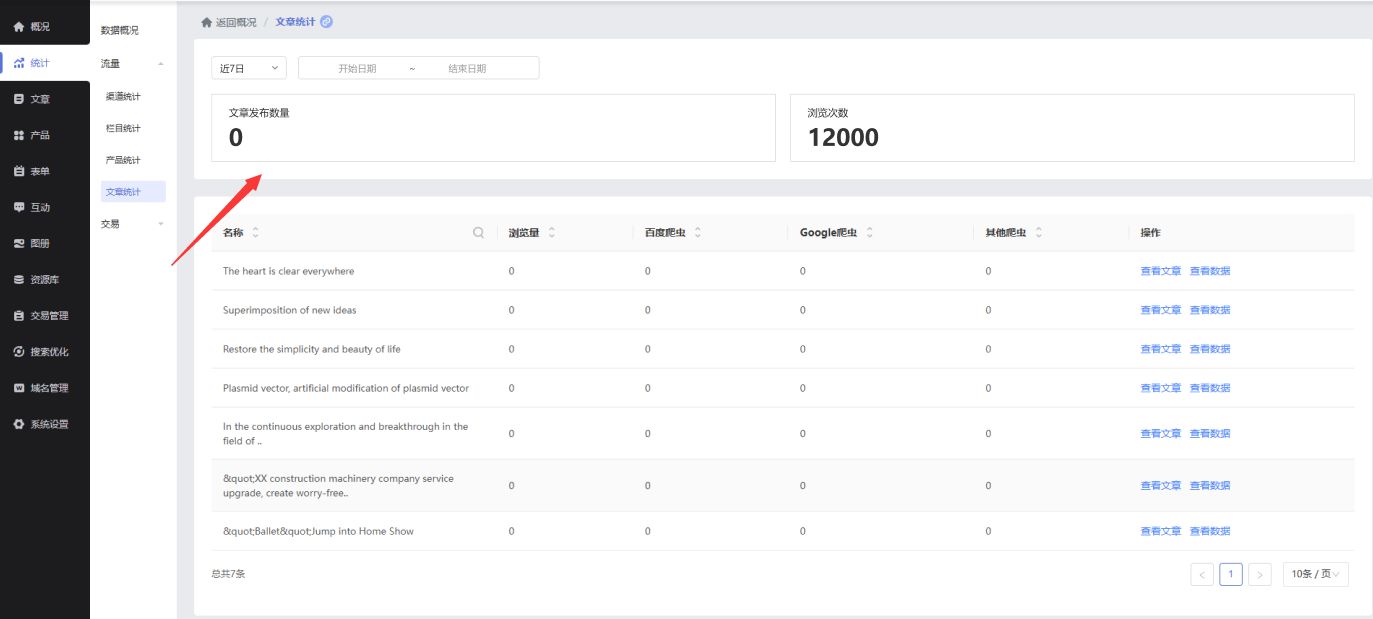
Task: Click the 结束日期 end date field
Action: (467, 69)
